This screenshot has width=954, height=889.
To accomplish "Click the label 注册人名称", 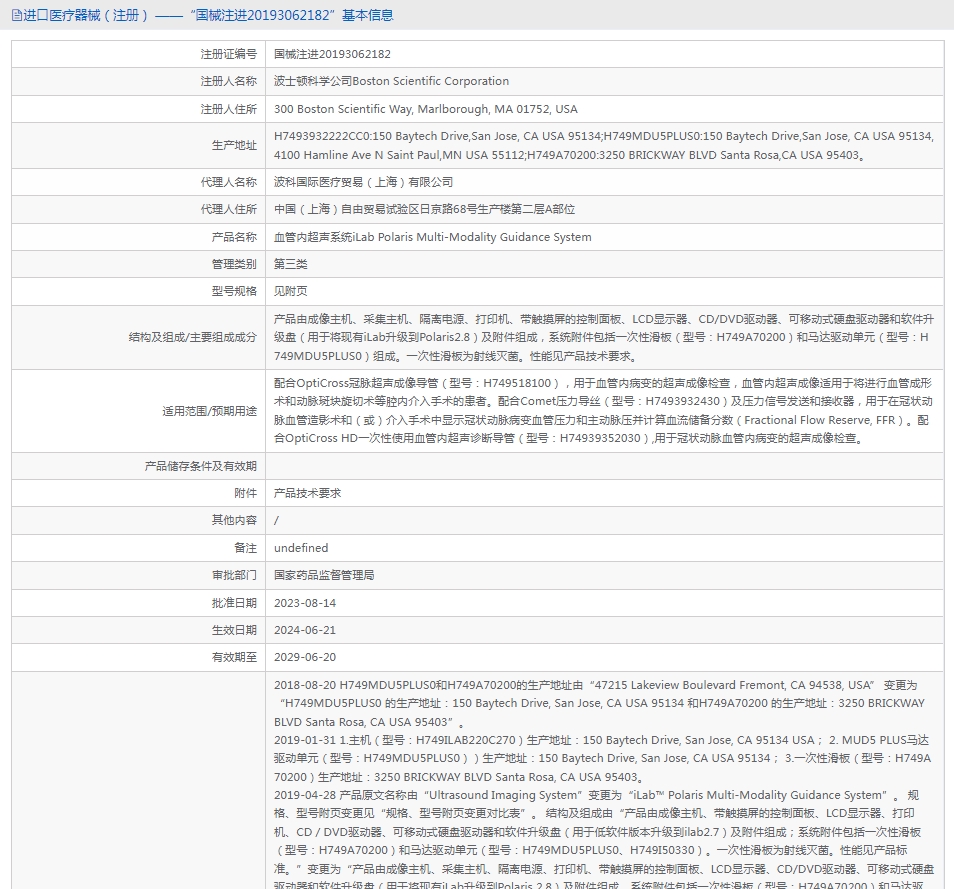I will tap(229, 82).
